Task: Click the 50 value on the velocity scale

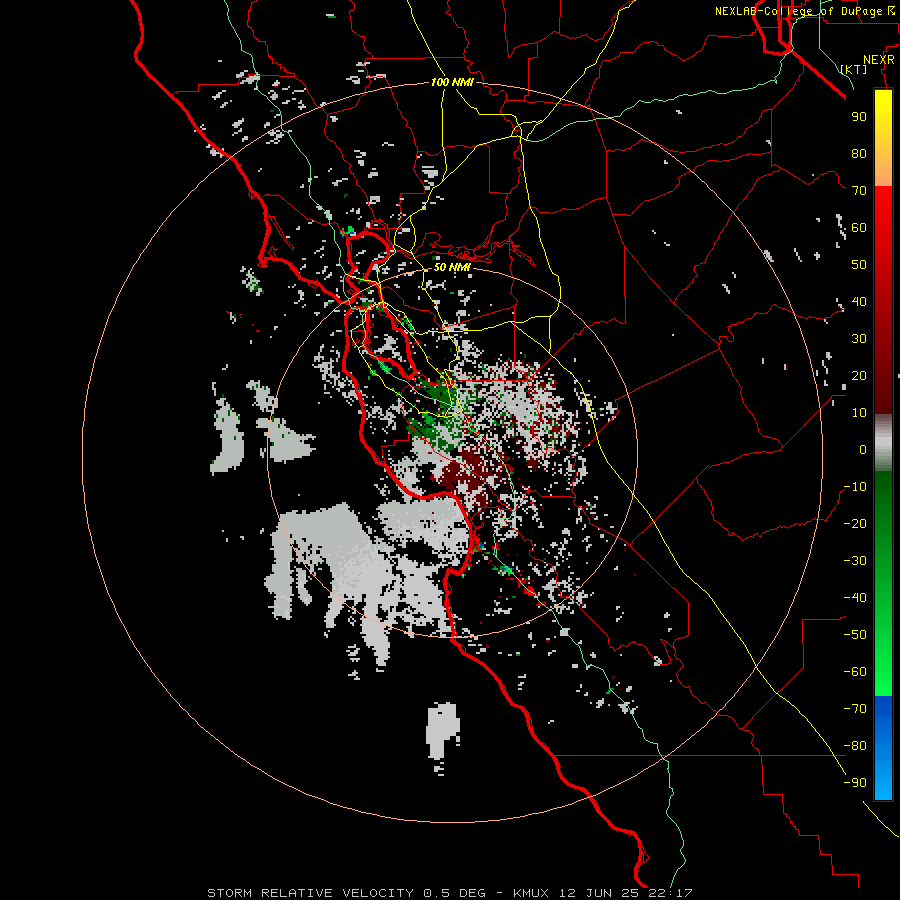Action: coord(859,265)
